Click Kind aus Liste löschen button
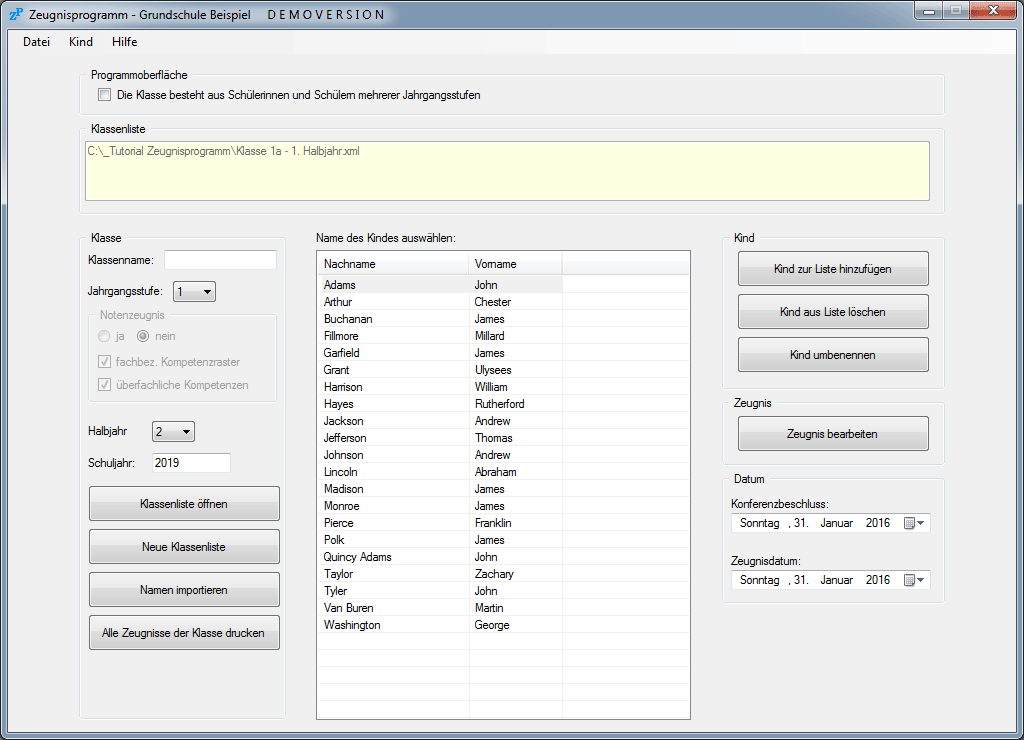1024x740 pixels. click(833, 312)
